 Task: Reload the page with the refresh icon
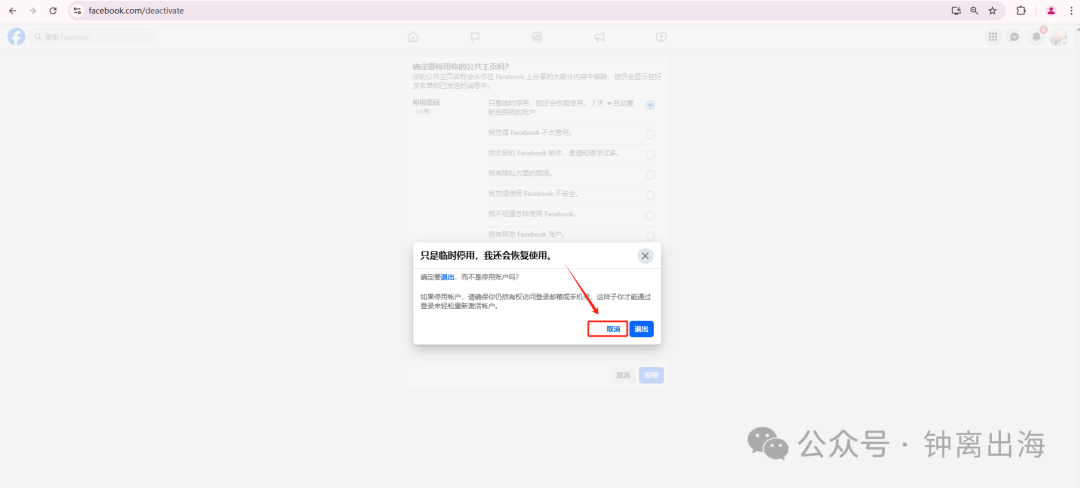click(53, 11)
